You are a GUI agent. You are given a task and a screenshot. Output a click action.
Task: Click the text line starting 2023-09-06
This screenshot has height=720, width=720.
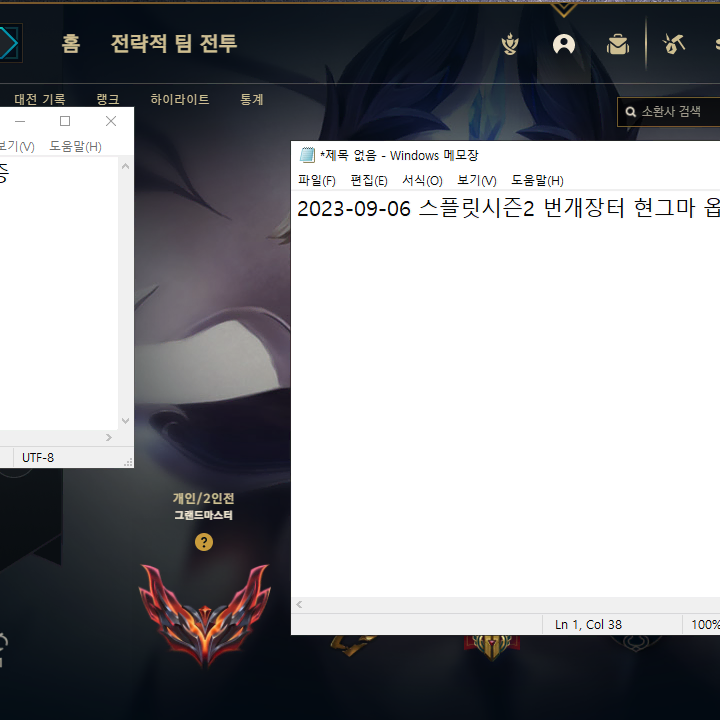pos(508,208)
